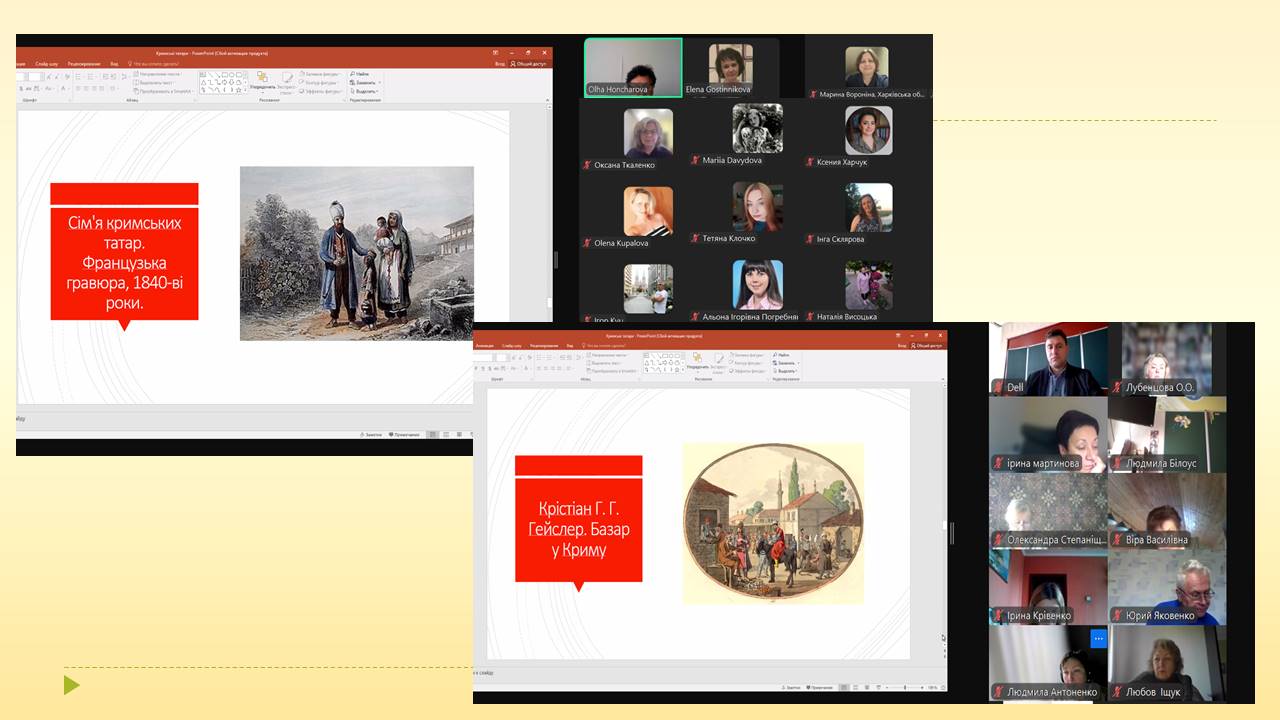Open the Рецензирование tab in the family engraving window
Viewport: 1280px width, 720px height.
pos(84,64)
